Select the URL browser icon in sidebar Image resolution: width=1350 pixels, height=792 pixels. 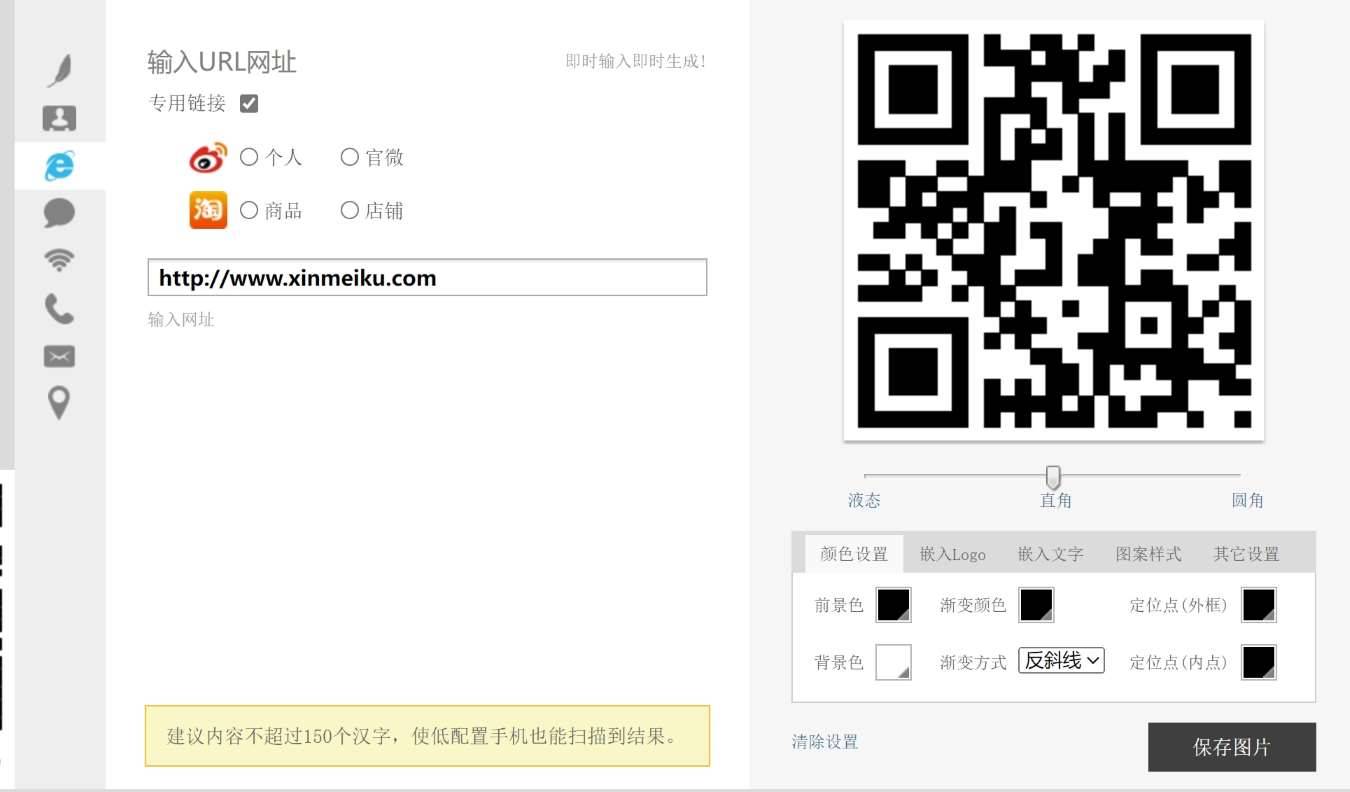coord(60,165)
